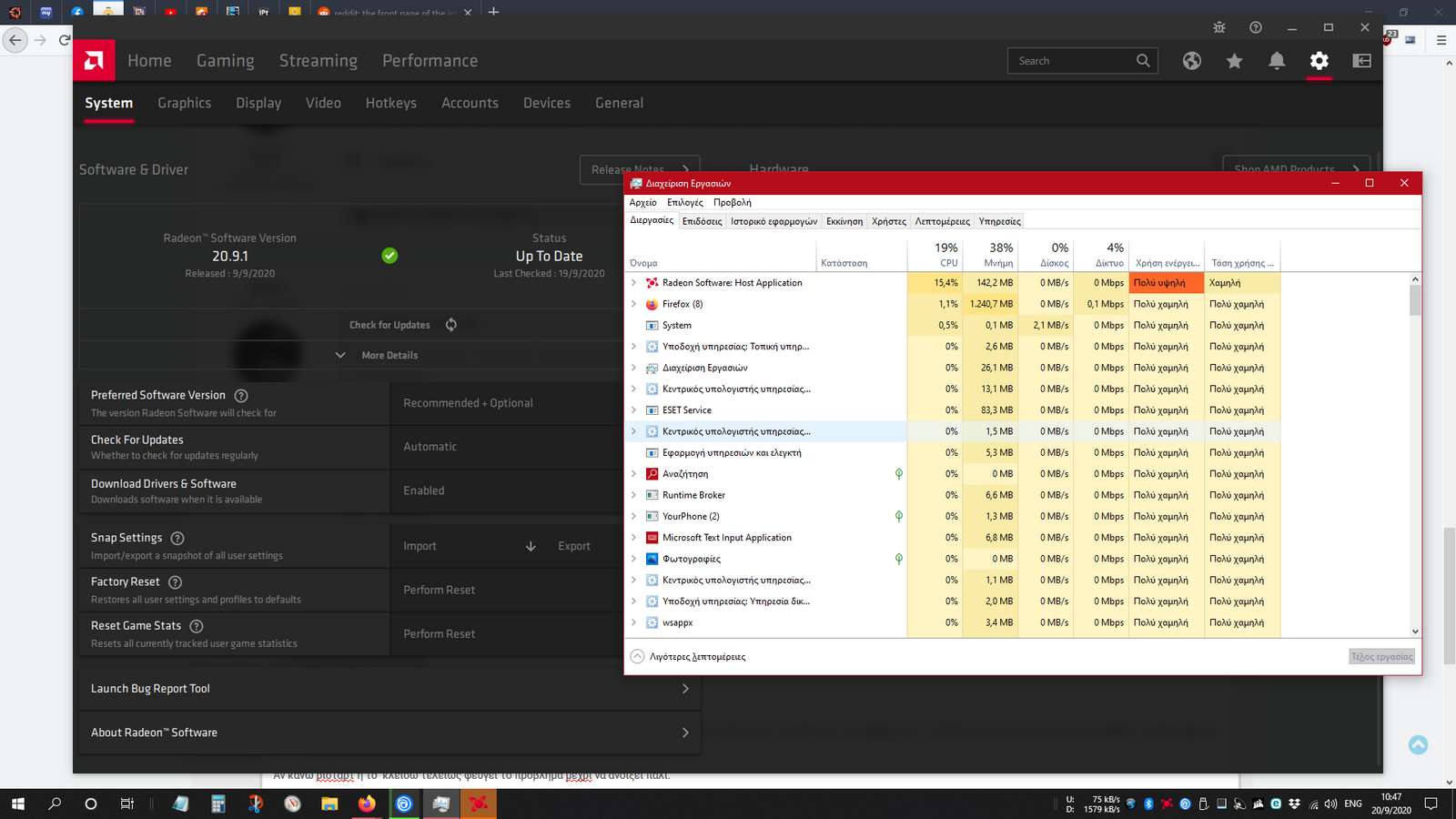Expand the Radeon Software: Host Application process row
This screenshot has height=819, width=1456.
[633, 283]
